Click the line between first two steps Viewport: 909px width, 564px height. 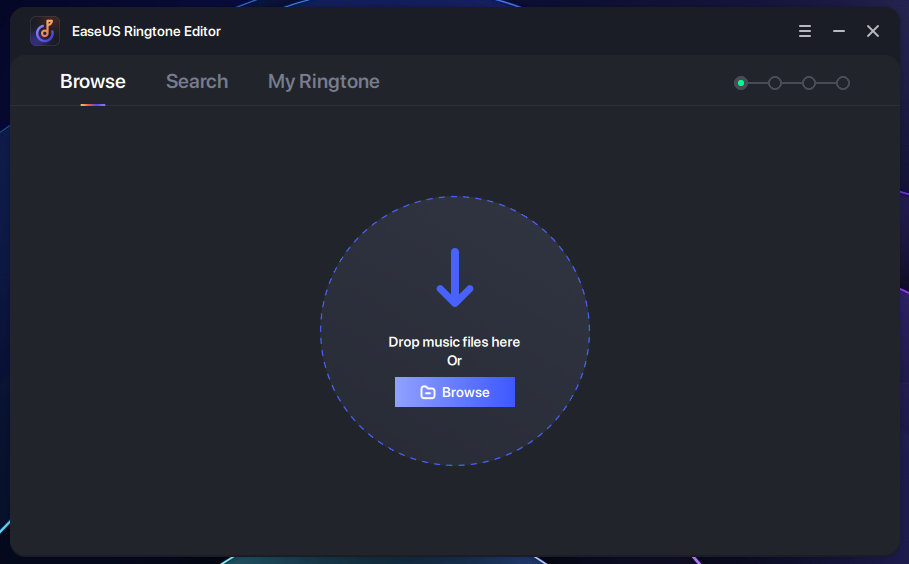(758, 83)
